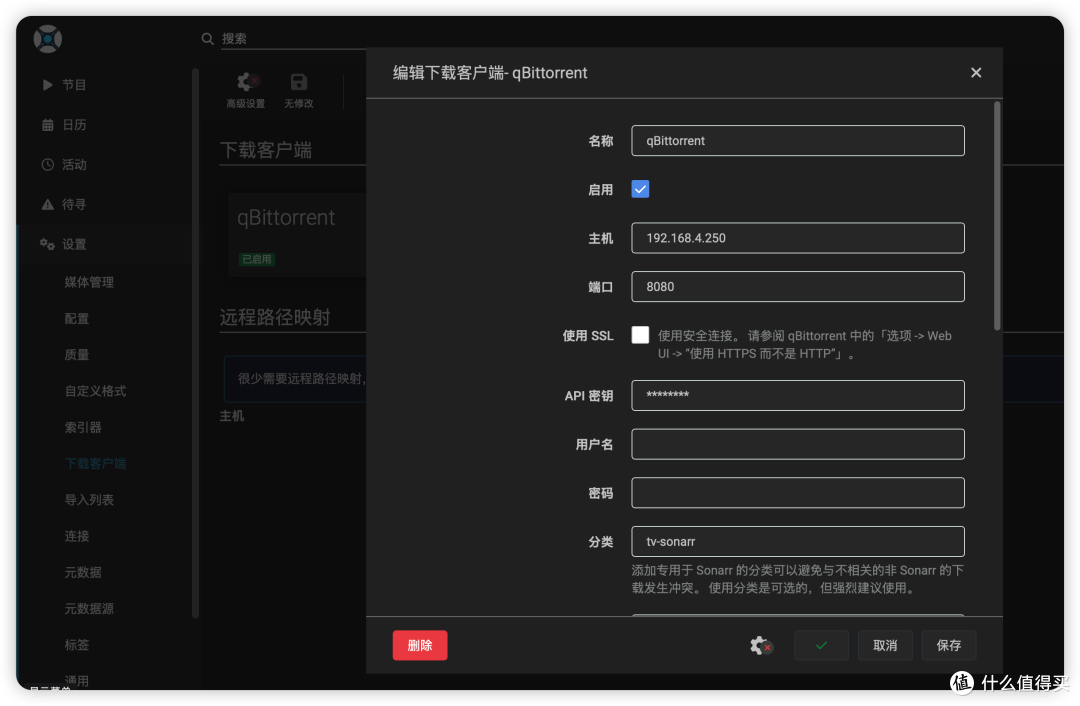
Task: Click the 端口 port field
Action: [798, 287]
